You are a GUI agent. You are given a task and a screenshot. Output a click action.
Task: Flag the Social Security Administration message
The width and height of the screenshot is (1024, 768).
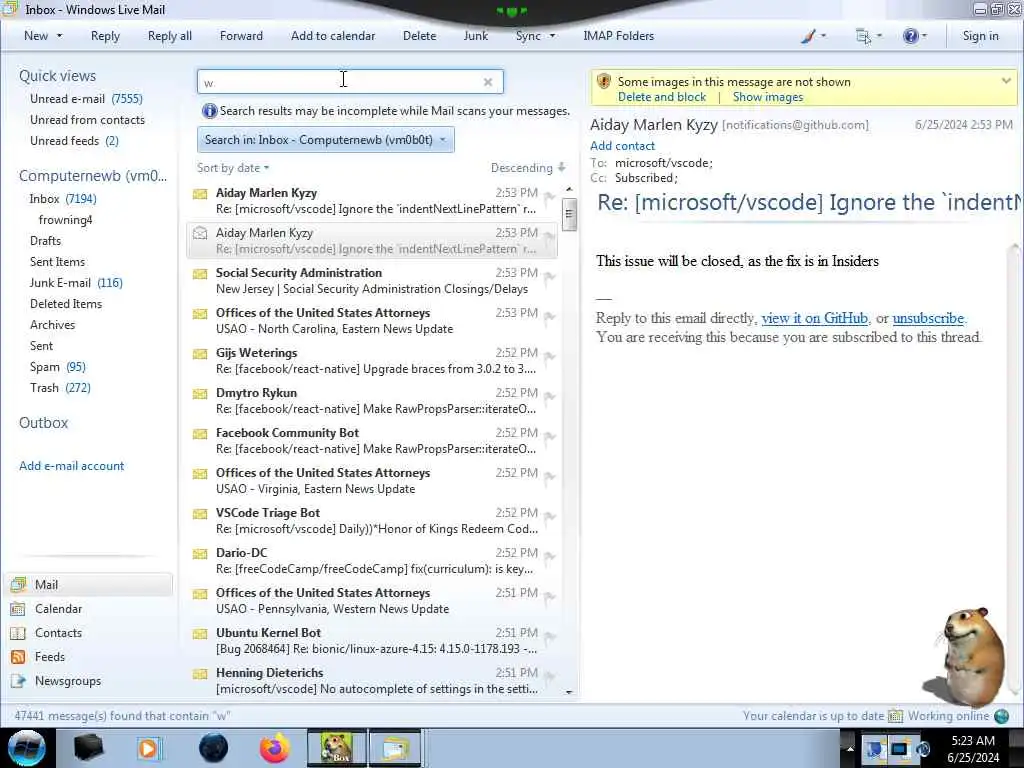pyautogui.click(x=550, y=276)
